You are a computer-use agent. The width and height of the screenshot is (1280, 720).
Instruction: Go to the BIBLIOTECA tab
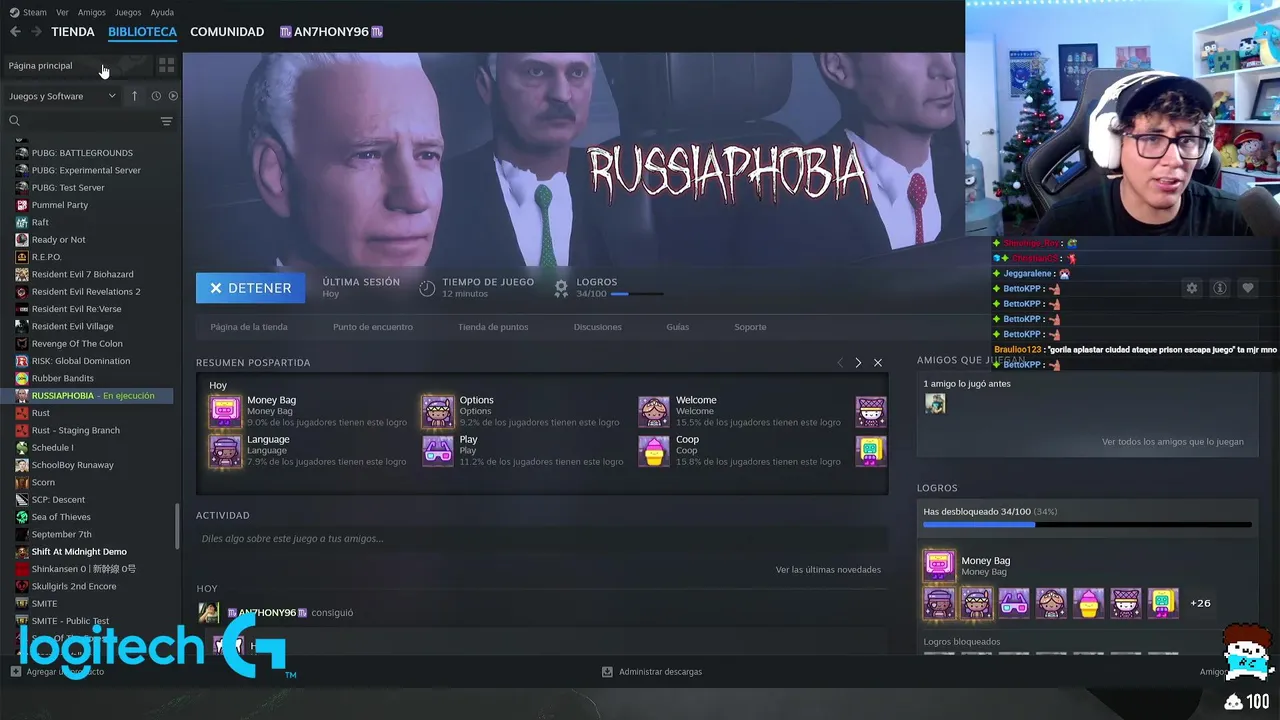click(142, 32)
